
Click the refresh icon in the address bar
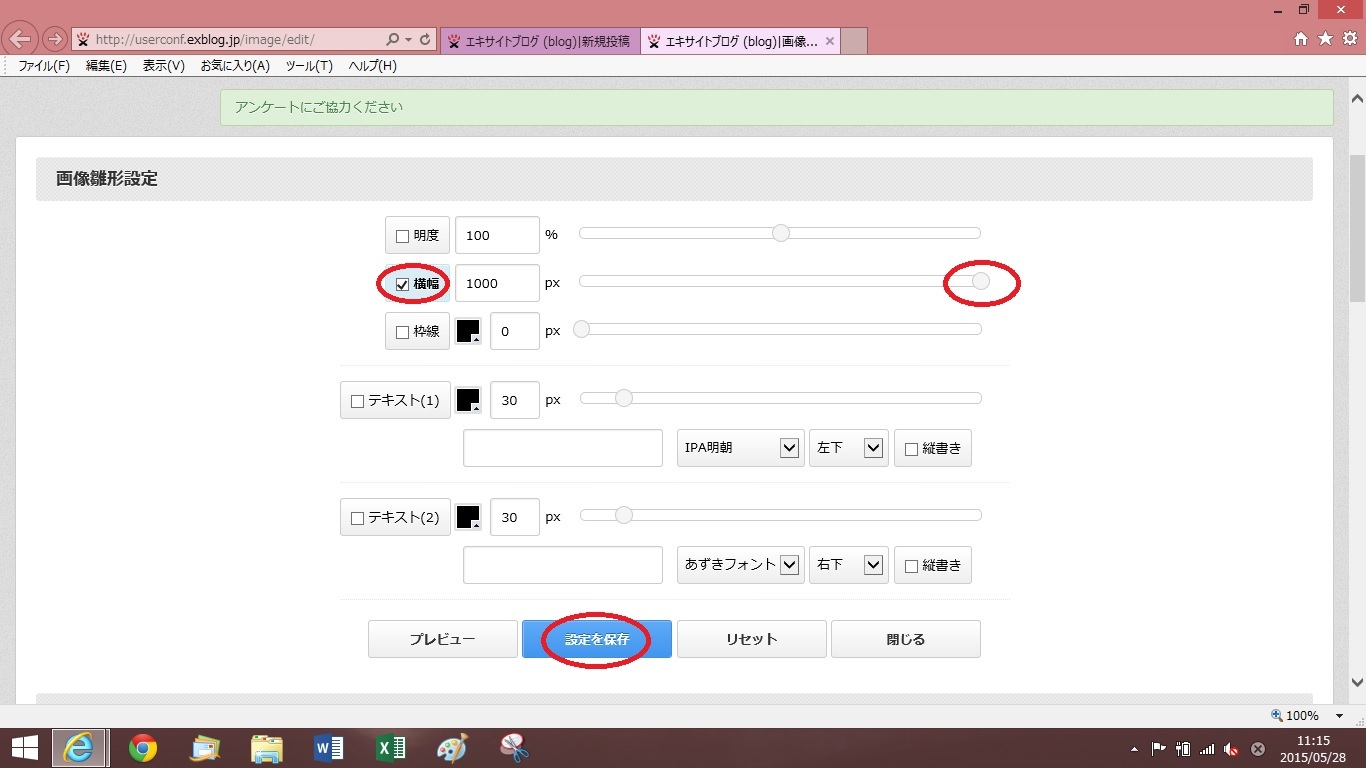tap(425, 40)
